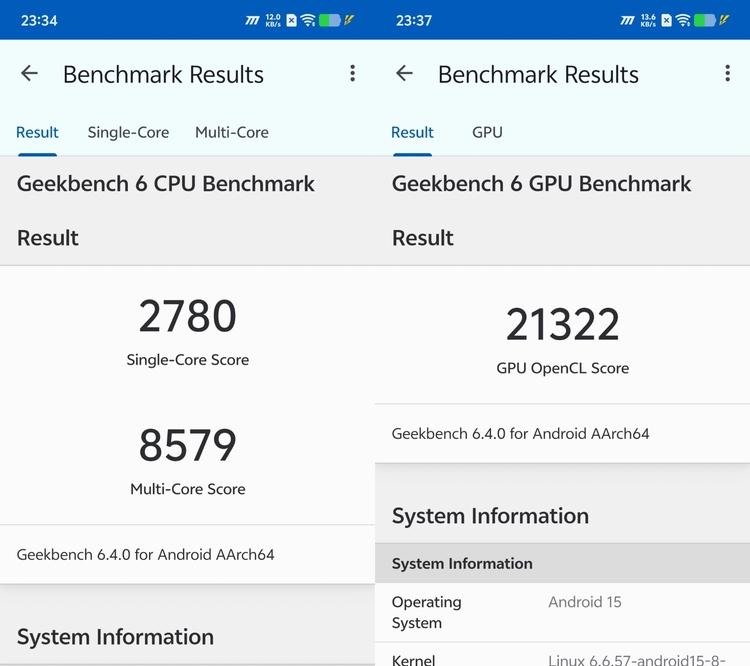Screen dimensions: 750x666
Task: Select Result tab on GPU benchmark screen
Action: point(412,133)
